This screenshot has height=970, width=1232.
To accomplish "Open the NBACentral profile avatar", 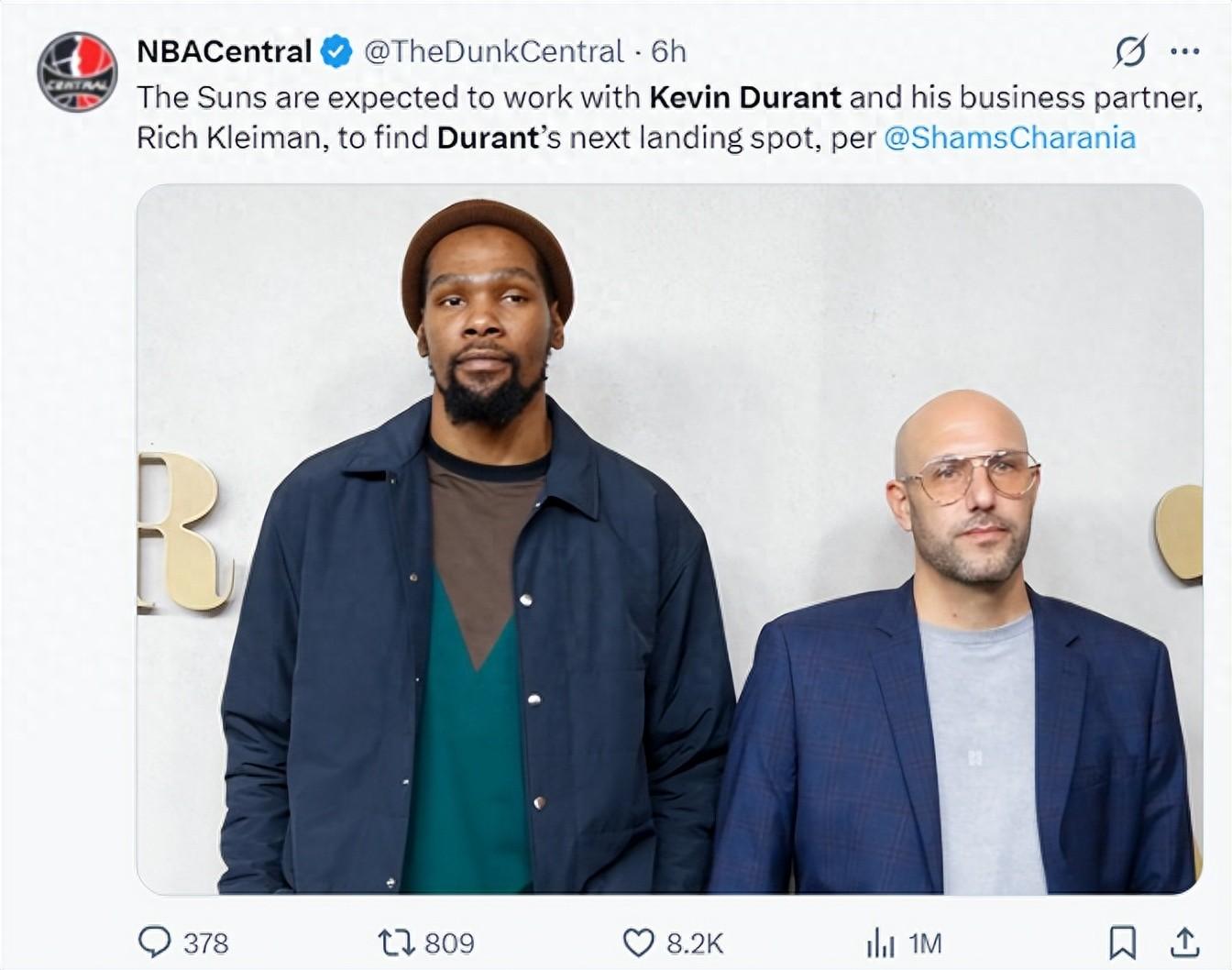I will pos(77,72).
